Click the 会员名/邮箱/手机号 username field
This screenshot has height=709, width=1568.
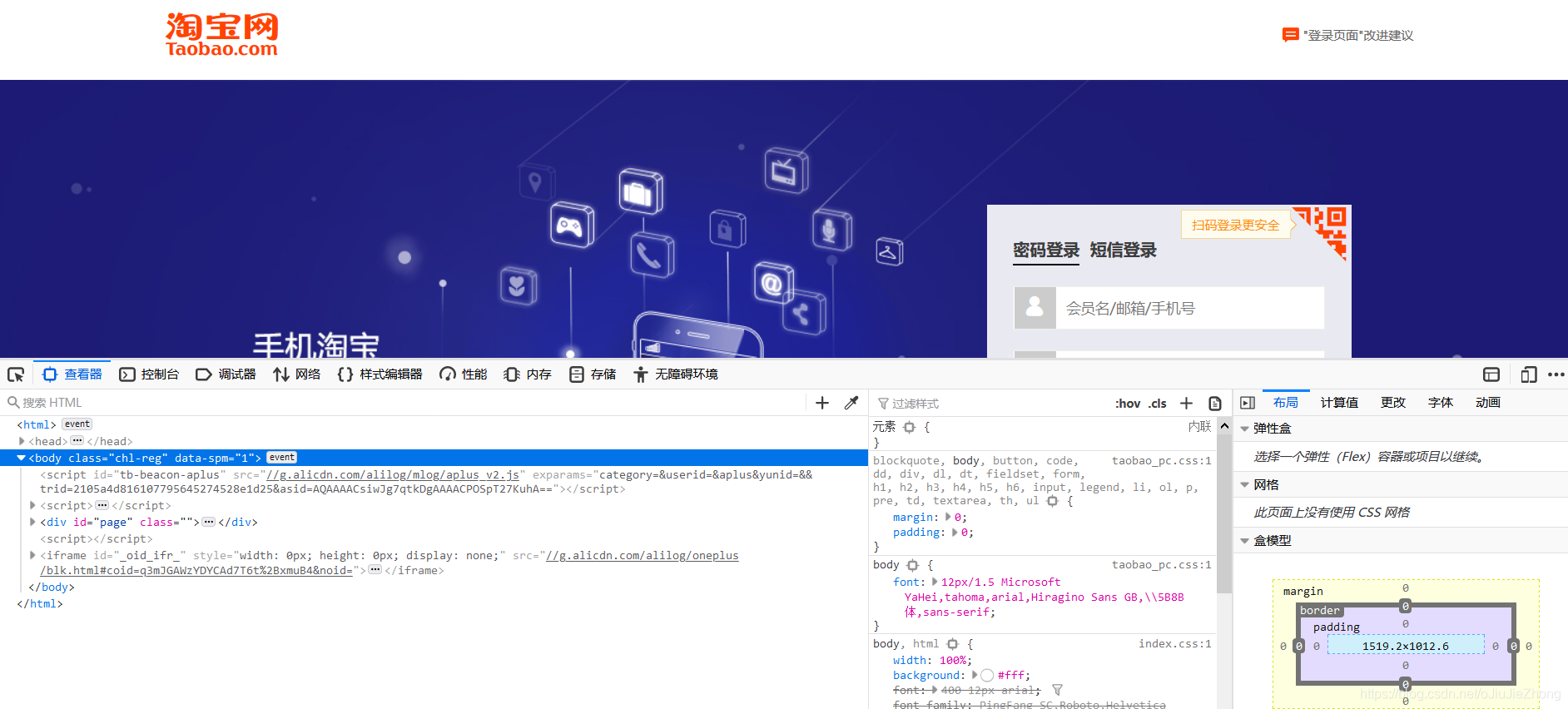tap(1190, 308)
